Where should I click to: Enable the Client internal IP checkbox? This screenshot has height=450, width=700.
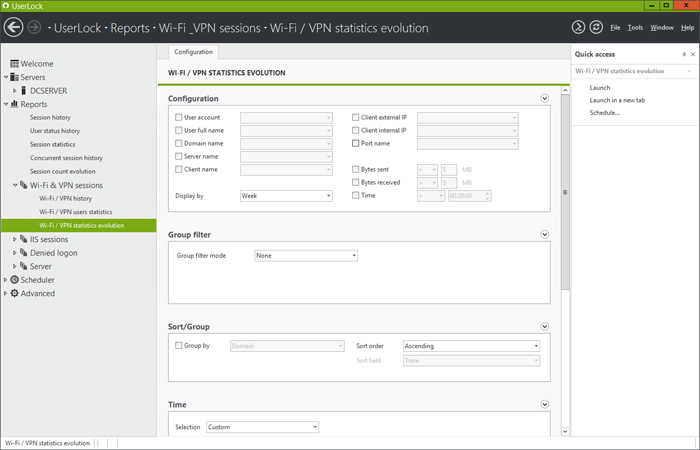[x=355, y=130]
